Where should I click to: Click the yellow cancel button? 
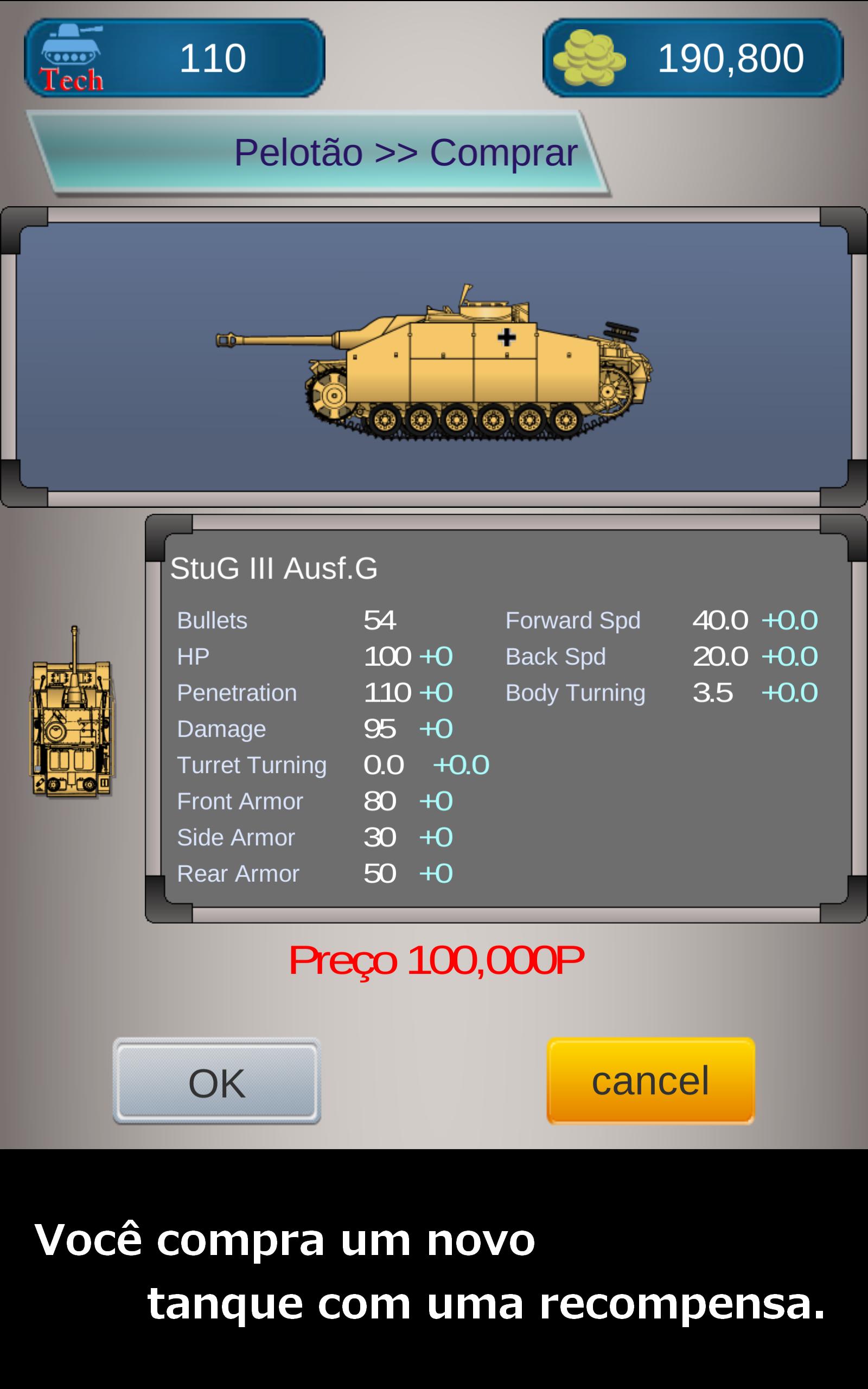click(x=650, y=1081)
